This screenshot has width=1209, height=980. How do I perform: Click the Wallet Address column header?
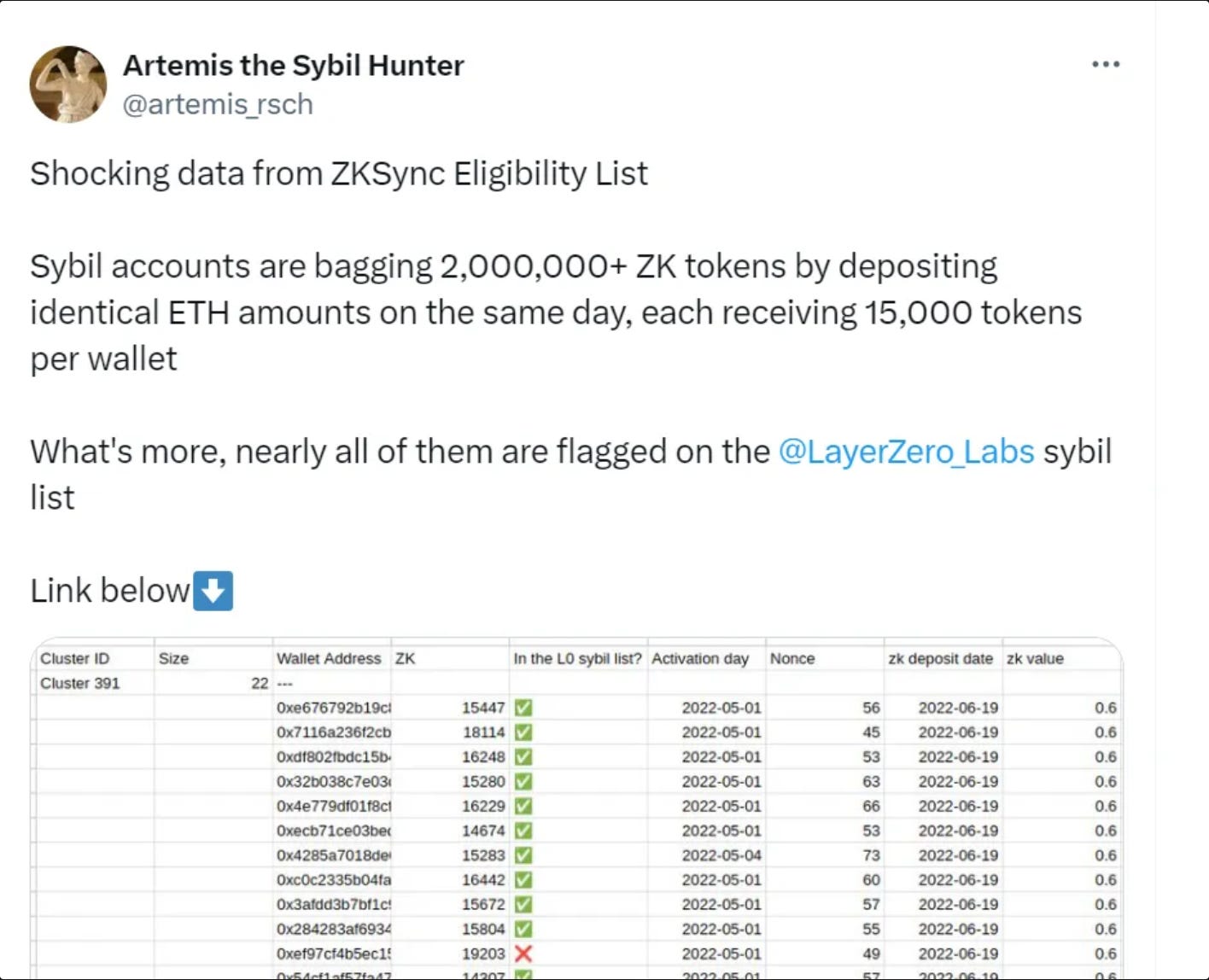pyautogui.click(x=329, y=659)
